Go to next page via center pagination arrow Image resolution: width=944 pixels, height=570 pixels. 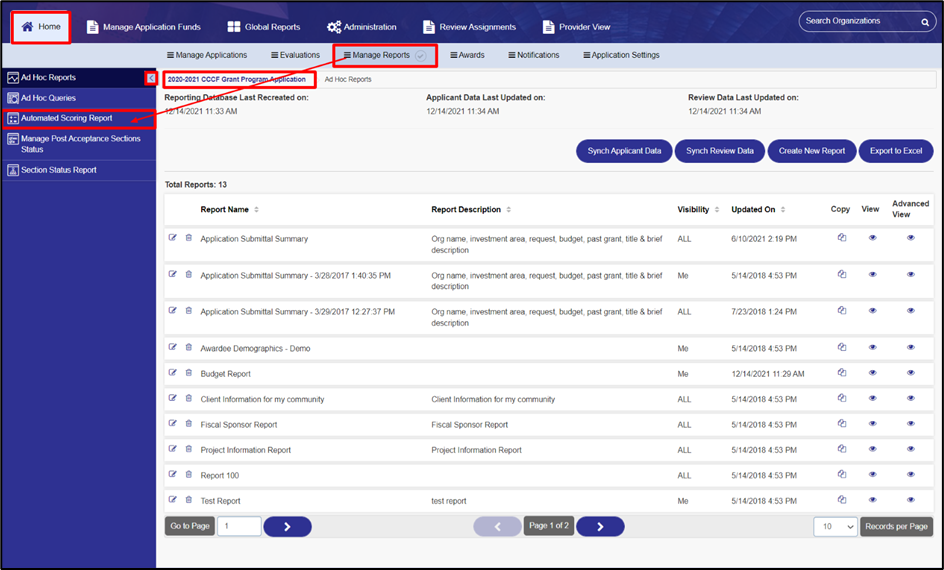(600, 527)
